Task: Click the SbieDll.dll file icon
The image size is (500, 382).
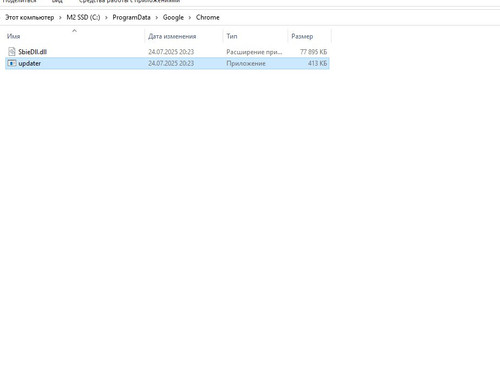Action: pyautogui.click(x=12, y=52)
